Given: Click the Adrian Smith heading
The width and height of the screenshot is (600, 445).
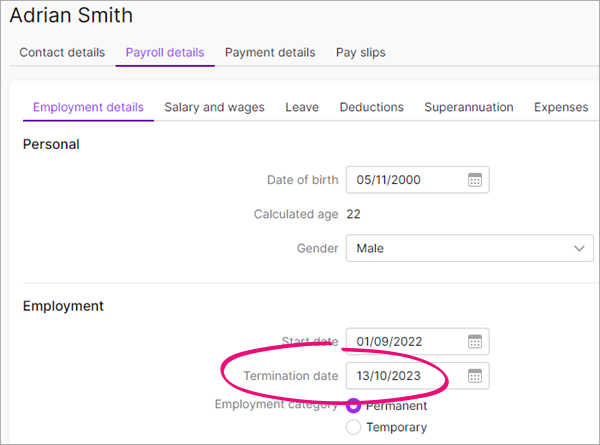Looking at the screenshot, I should [x=71, y=15].
